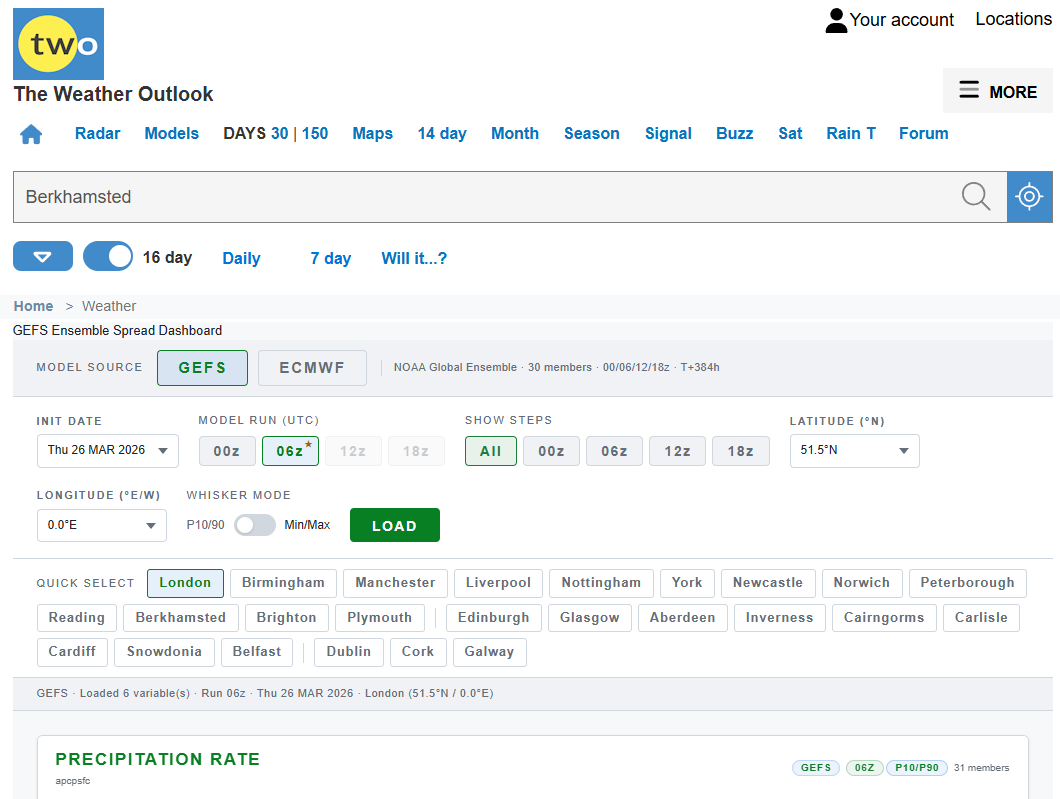
Task: Show only 12z steps
Action: coord(677,451)
